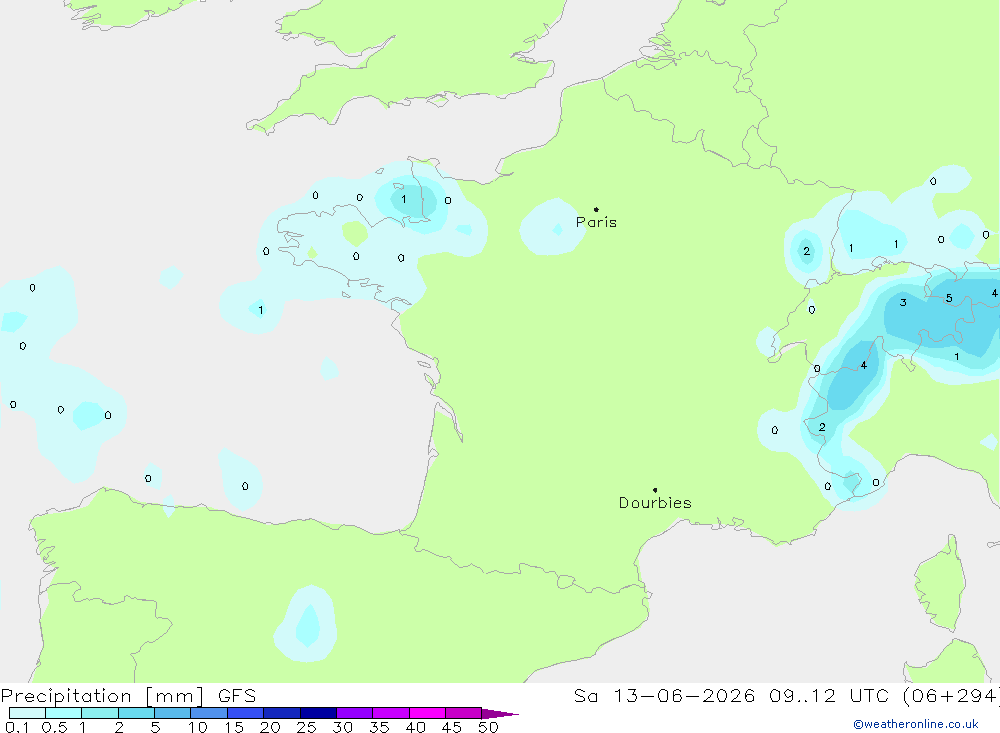Select the 45–50 mm legend swatch
This screenshot has height=733, width=1000.
pos(464,713)
